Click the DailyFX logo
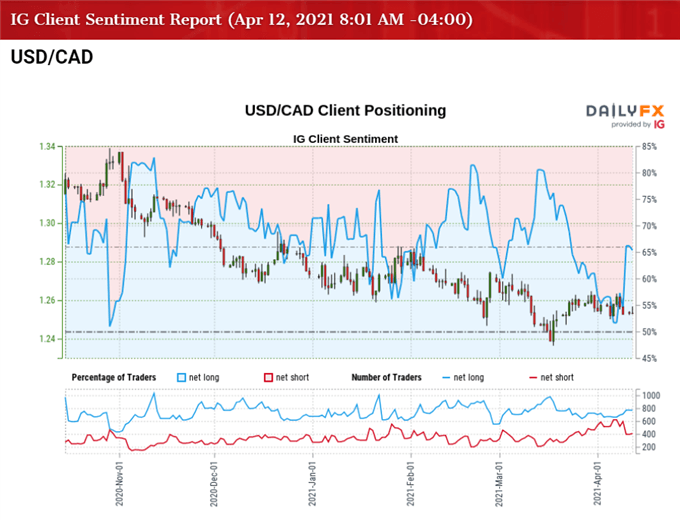Screen dimensions: 680x520 click(625, 111)
